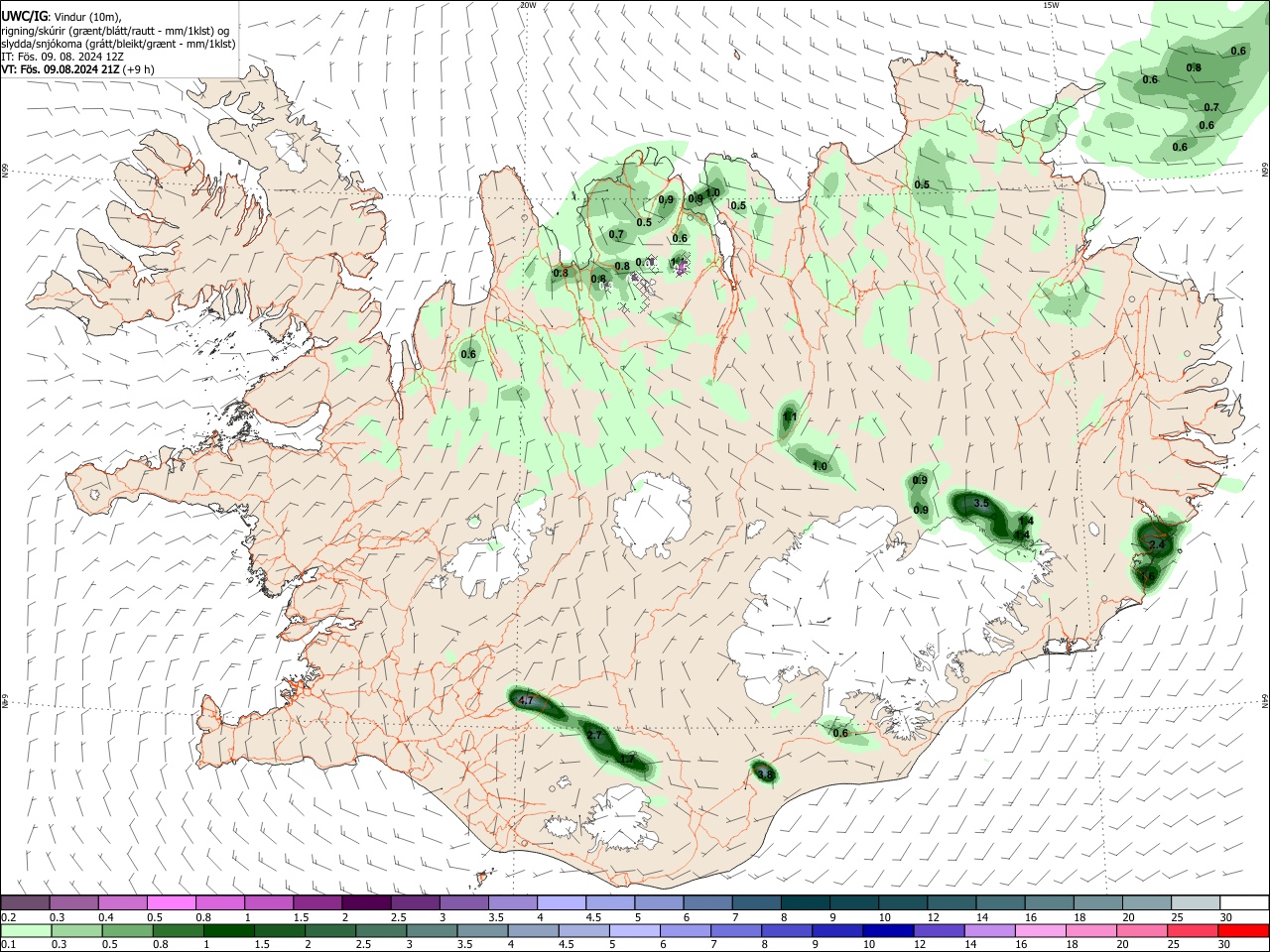1270x952 pixels.
Task: Click the 64N latitude label on the right edge
Action: [1265, 700]
